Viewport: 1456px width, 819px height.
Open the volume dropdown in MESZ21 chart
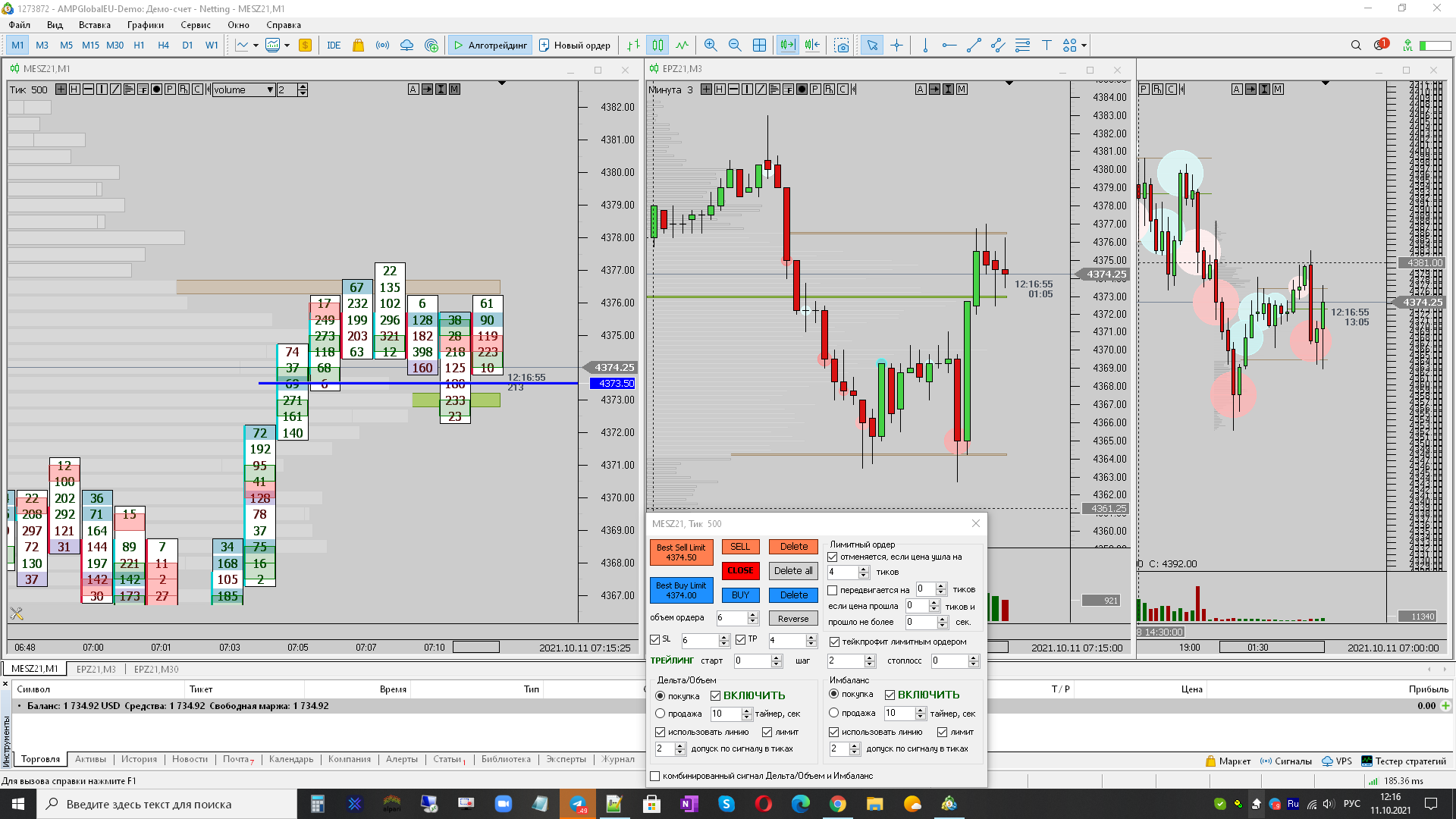coord(270,90)
